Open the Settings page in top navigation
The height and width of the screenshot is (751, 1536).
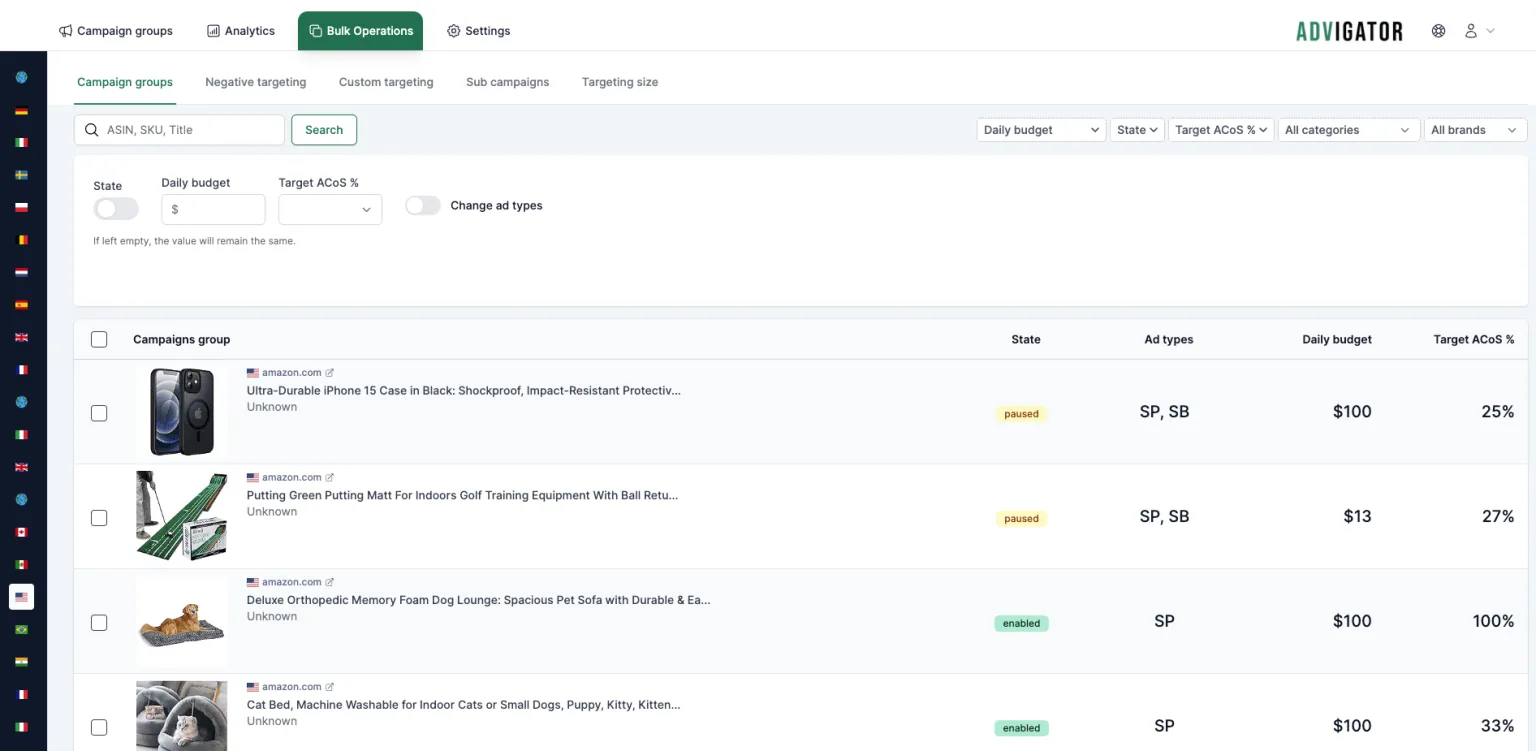pos(479,31)
